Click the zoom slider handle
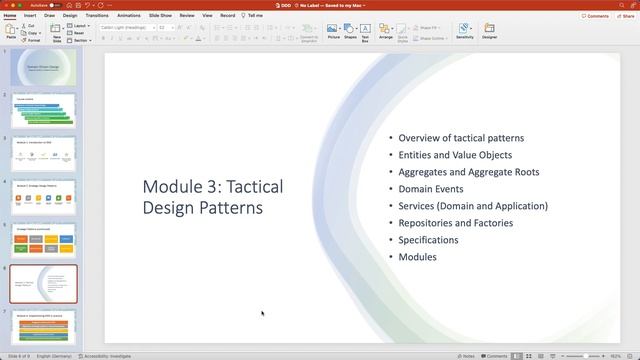The height and width of the screenshot is (360, 640). [x=585, y=356]
